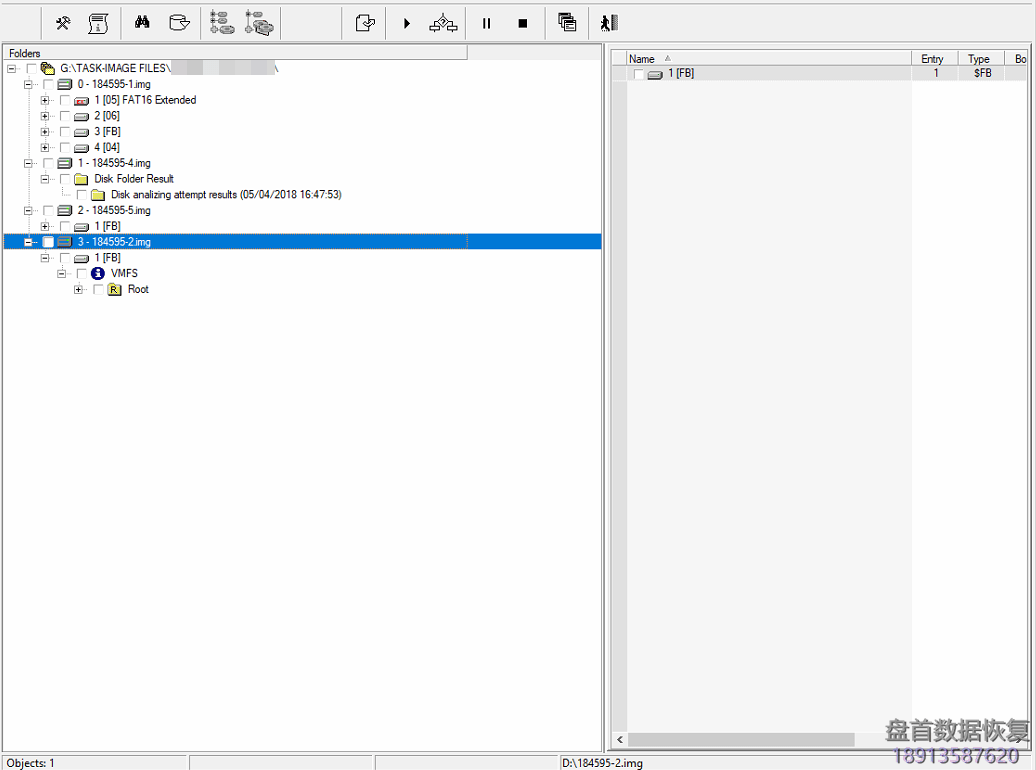Click the flowchart task-map icon in toolbar
This screenshot has height=770, width=1036.
point(443,23)
